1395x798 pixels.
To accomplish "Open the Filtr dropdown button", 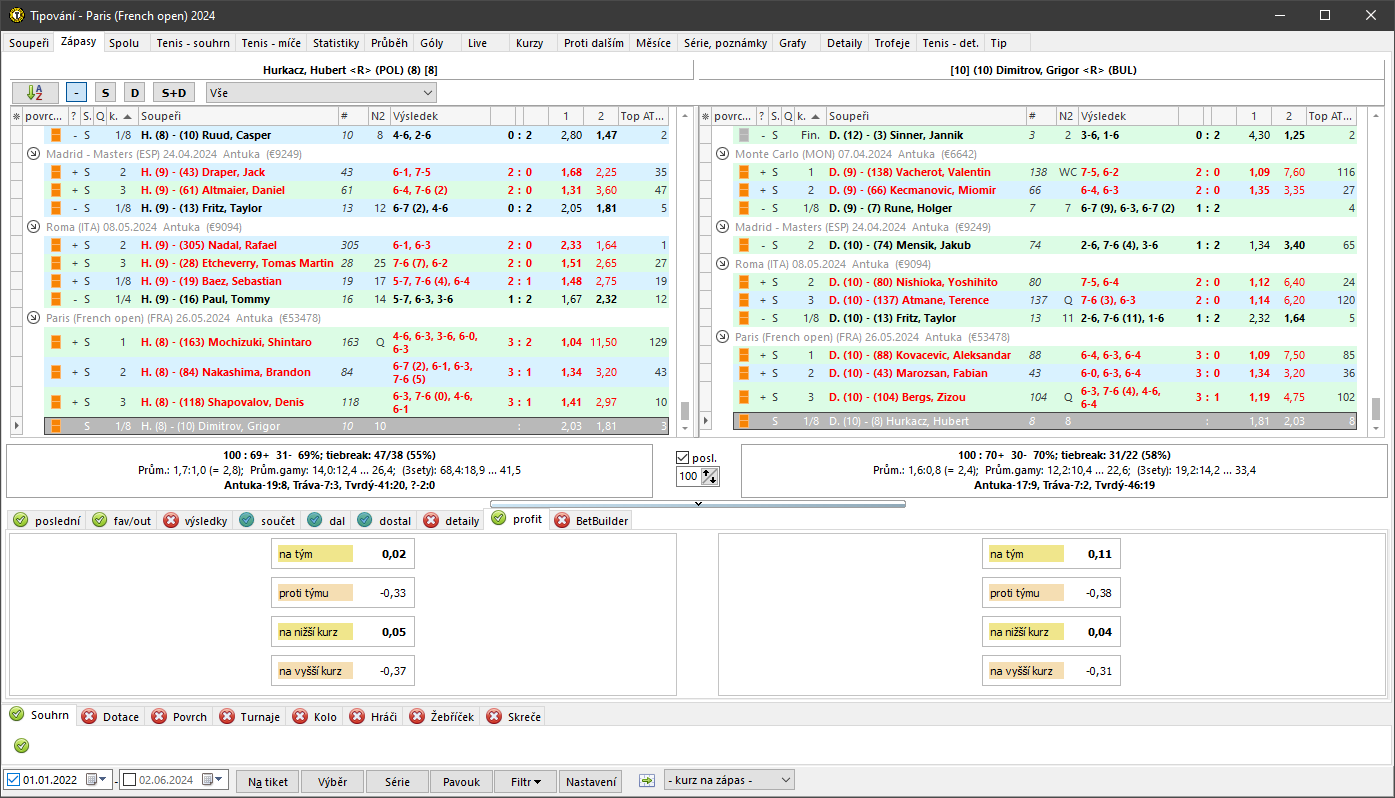I will [x=526, y=781].
